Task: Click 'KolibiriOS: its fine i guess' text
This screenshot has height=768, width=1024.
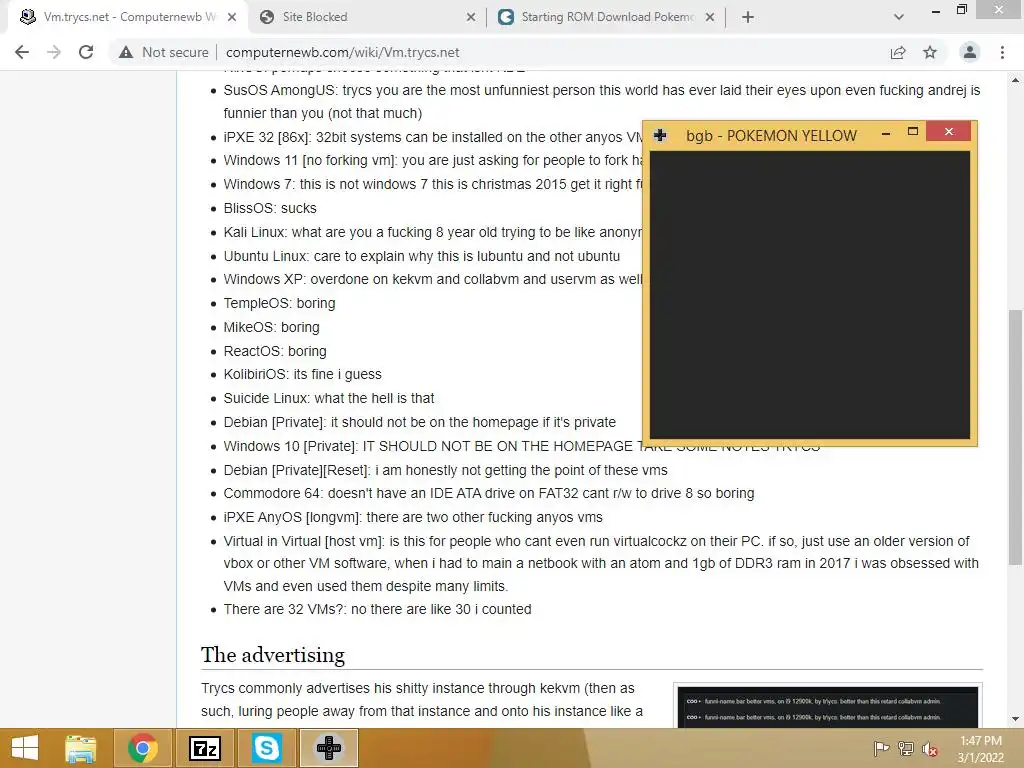Action: pos(302,374)
